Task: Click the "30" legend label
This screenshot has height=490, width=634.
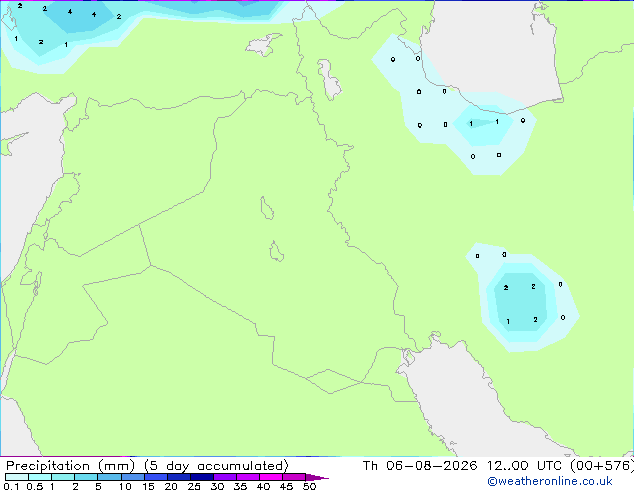Action: tap(217, 486)
